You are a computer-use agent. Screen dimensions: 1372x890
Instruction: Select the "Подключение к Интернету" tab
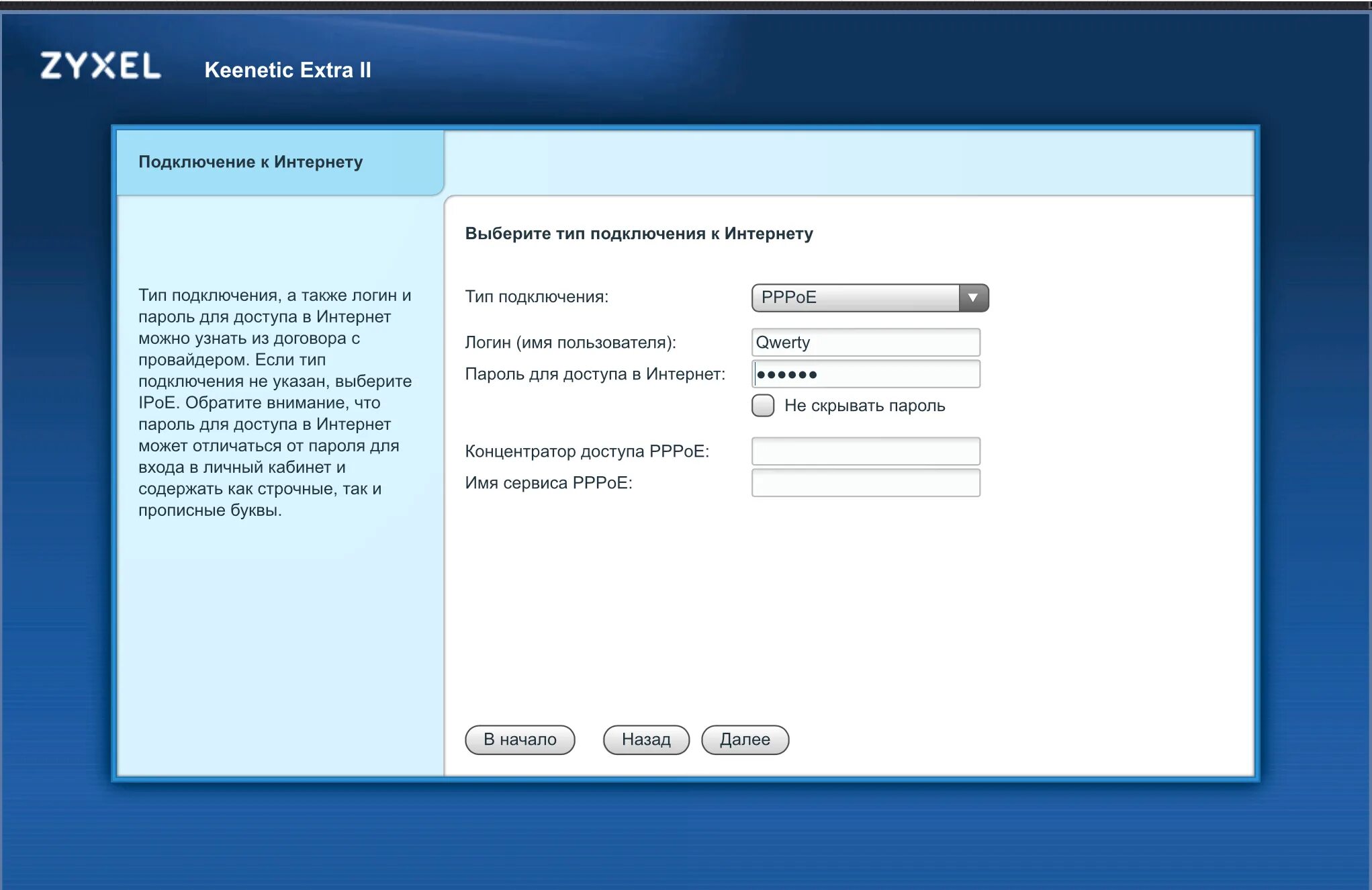(x=280, y=163)
